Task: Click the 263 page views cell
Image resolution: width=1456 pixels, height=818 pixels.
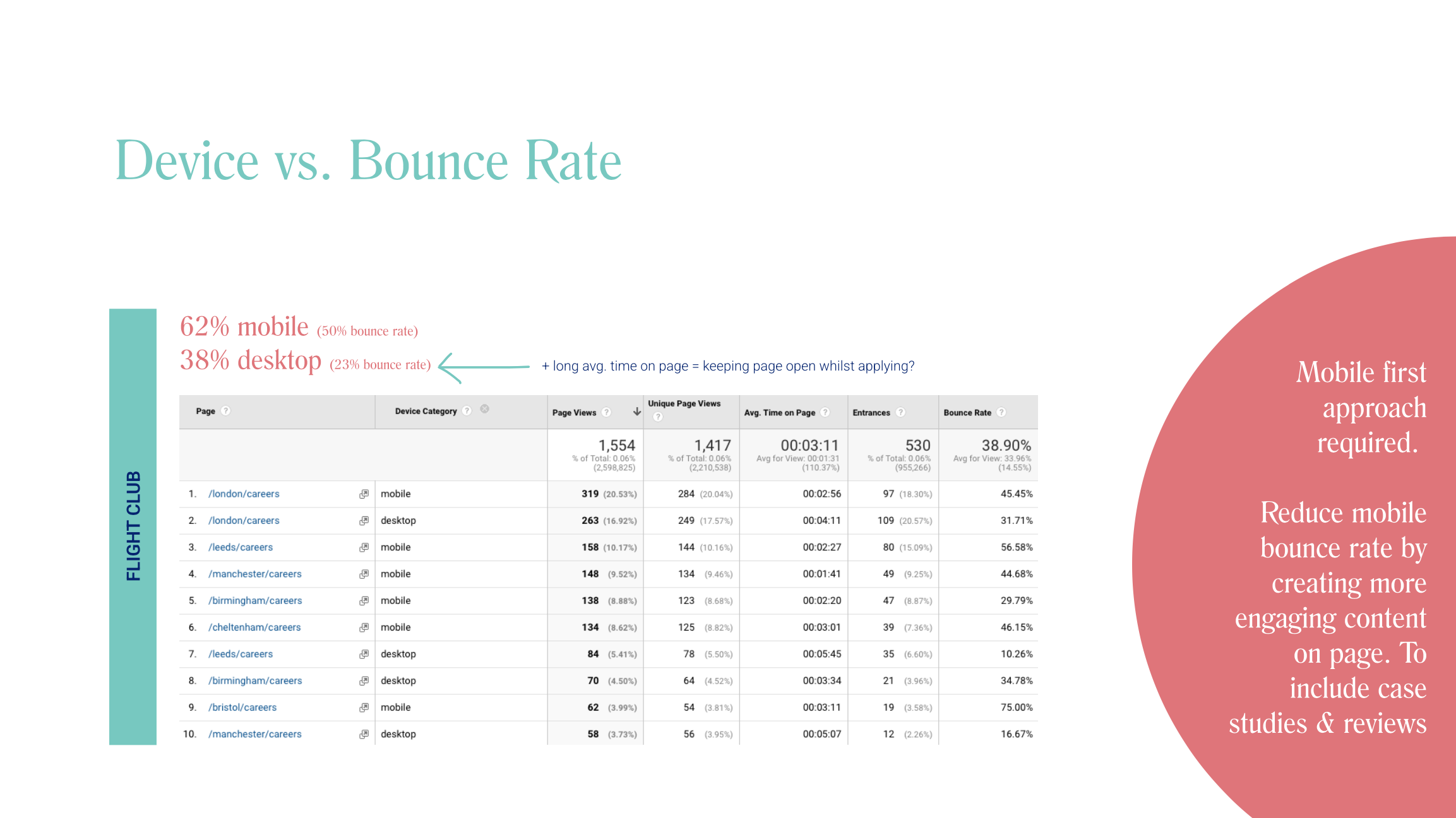Action: [590, 521]
